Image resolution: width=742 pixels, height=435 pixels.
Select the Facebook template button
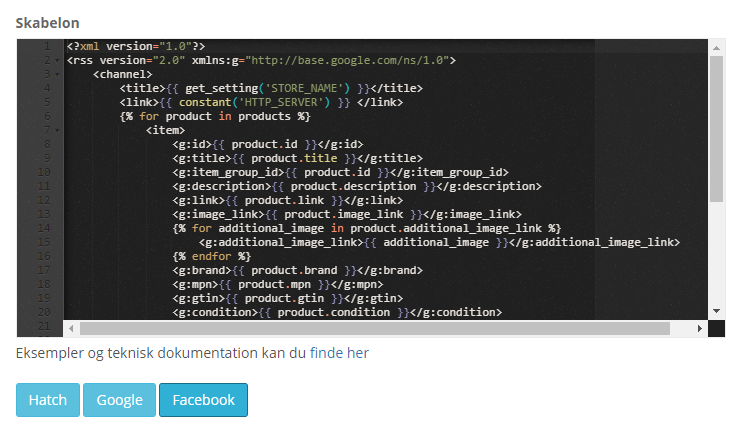tap(203, 400)
